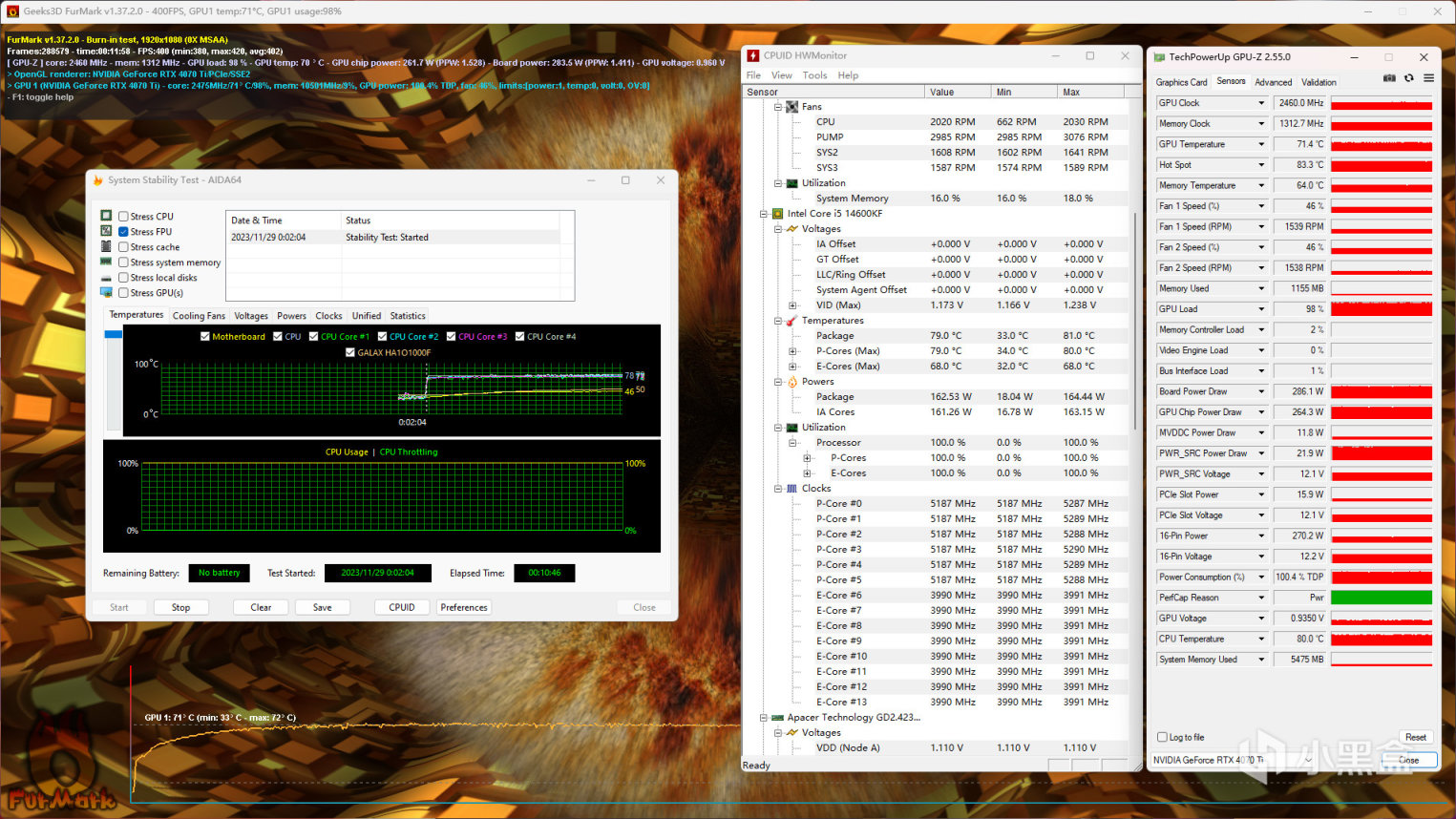Screen dimensions: 1456x819
Task: Expand the P-Cores (Max) temperature row
Action: coord(792,351)
